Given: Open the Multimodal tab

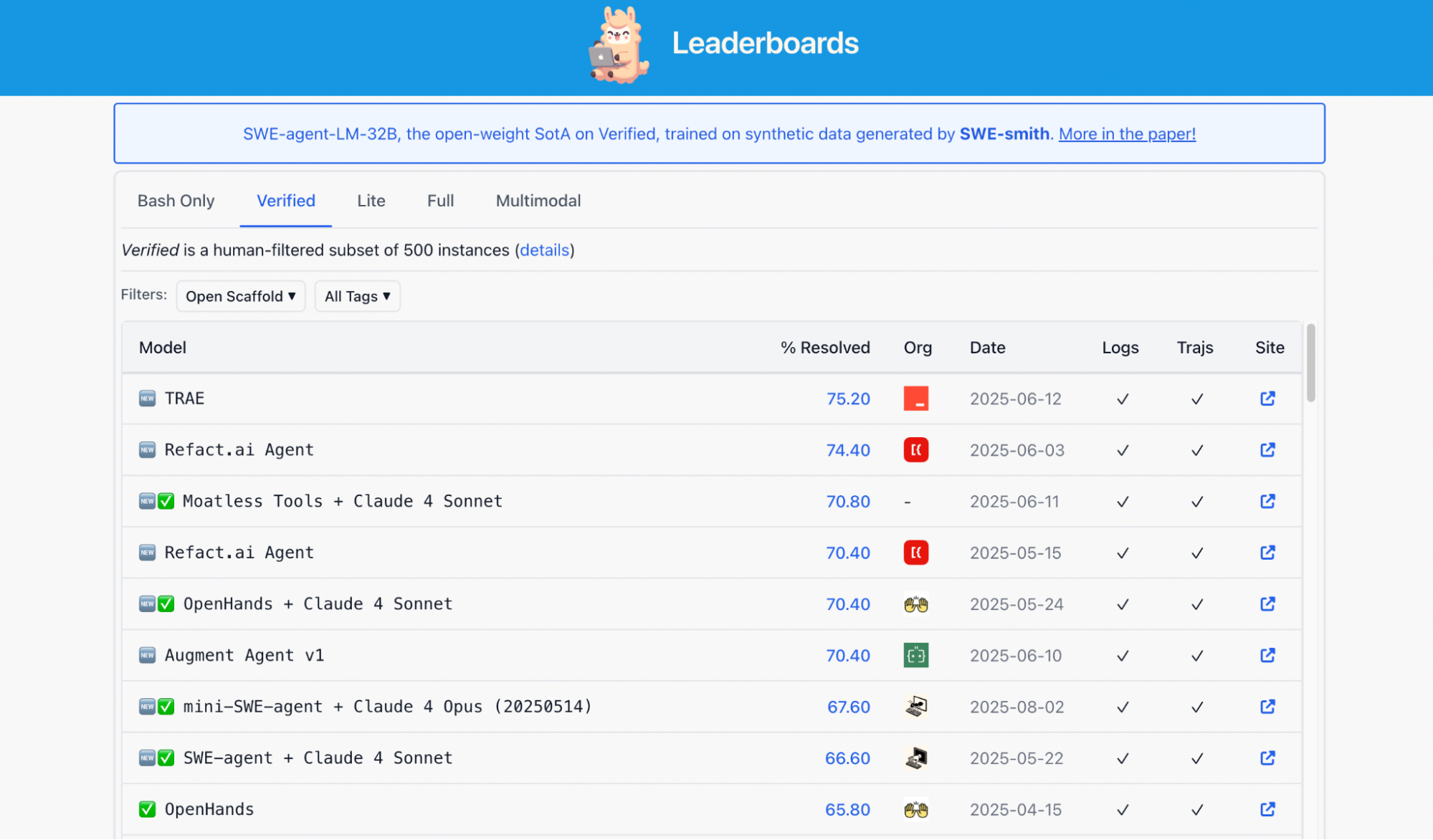Looking at the screenshot, I should [x=538, y=201].
